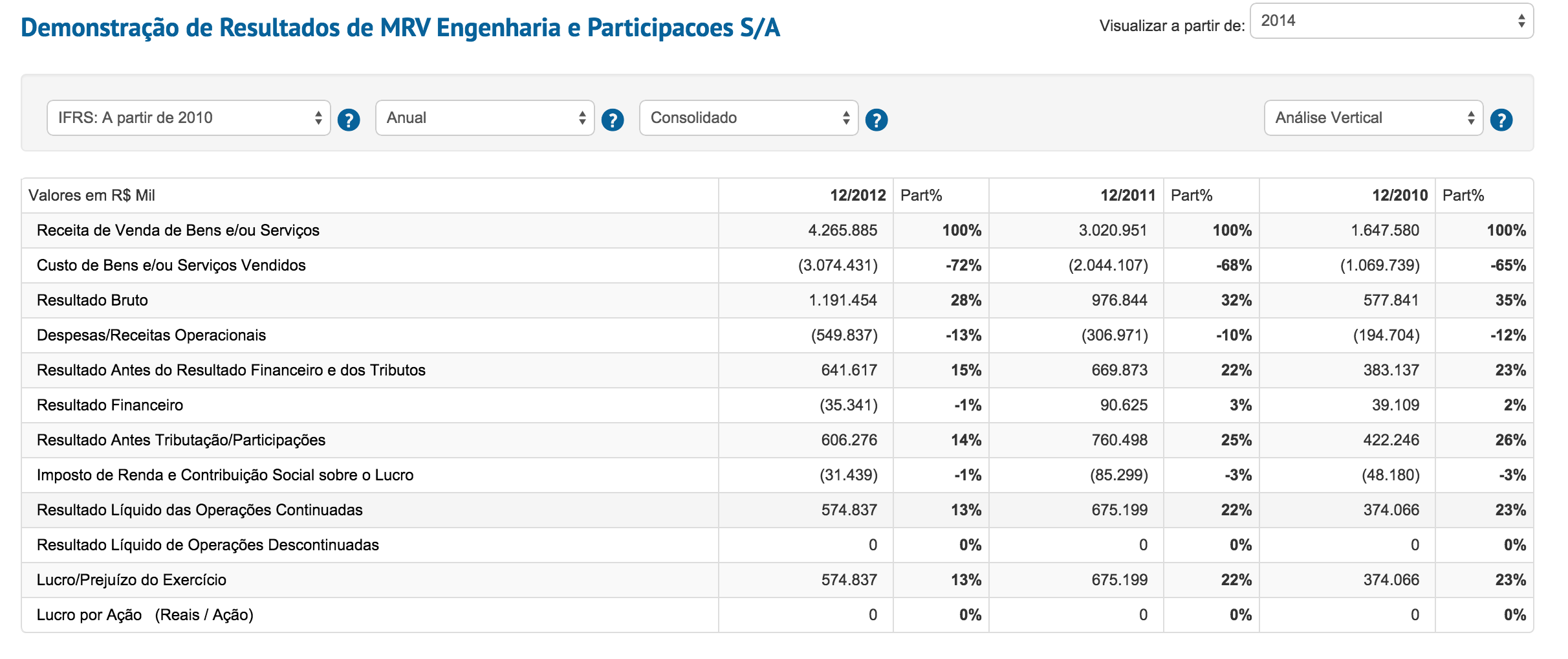Click the 12/2010 column header
The height and width of the screenshot is (659, 1568).
[x=1400, y=195]
